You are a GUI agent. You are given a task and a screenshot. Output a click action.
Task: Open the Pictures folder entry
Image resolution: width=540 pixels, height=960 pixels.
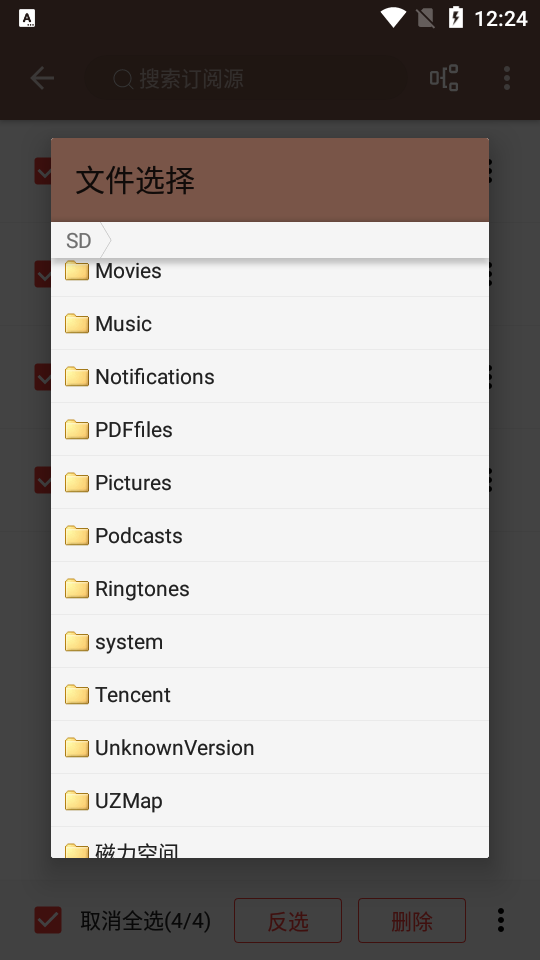point(270,482)
